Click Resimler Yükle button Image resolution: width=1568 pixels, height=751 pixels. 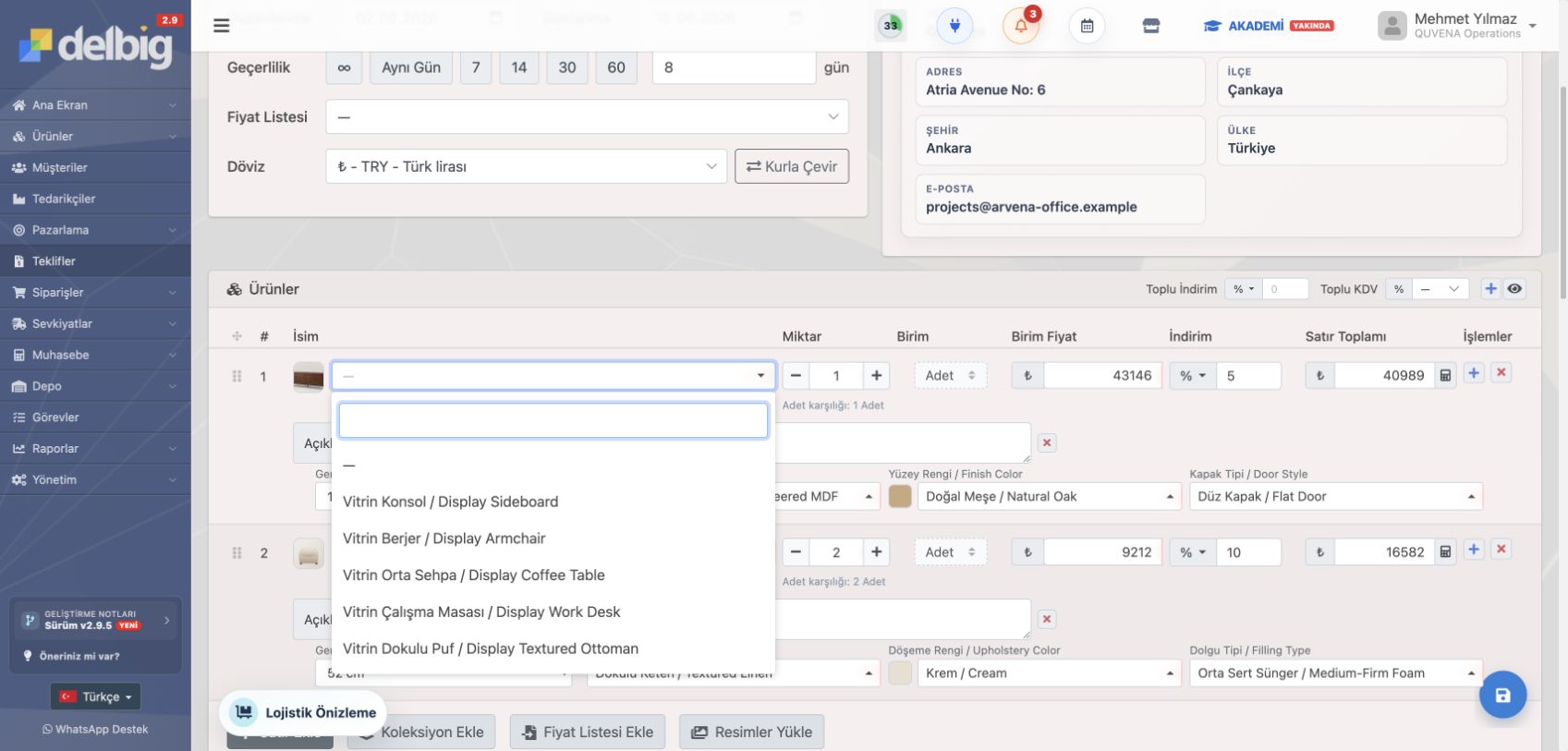point(752,732)
